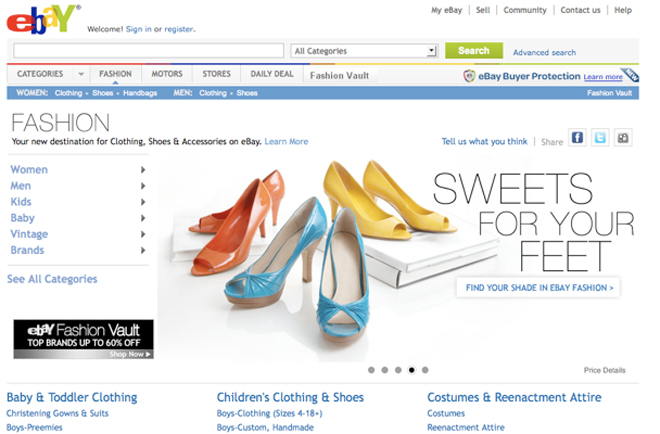The image size is (660, 434).
Task: Click Find Your Shade in eBay Fashion
Action: coord(538,288)
